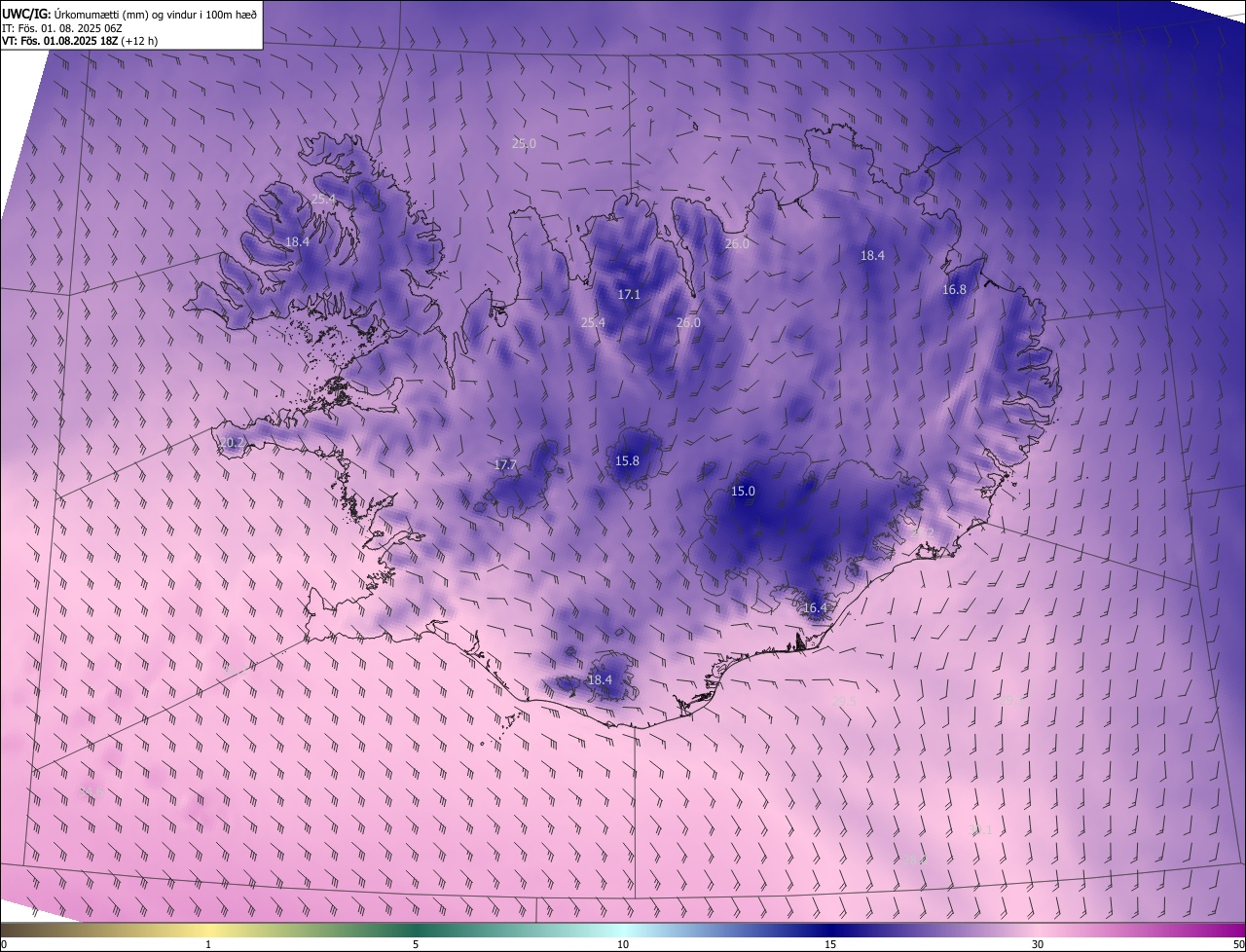Pick the yellow color band above label 1

208,930
